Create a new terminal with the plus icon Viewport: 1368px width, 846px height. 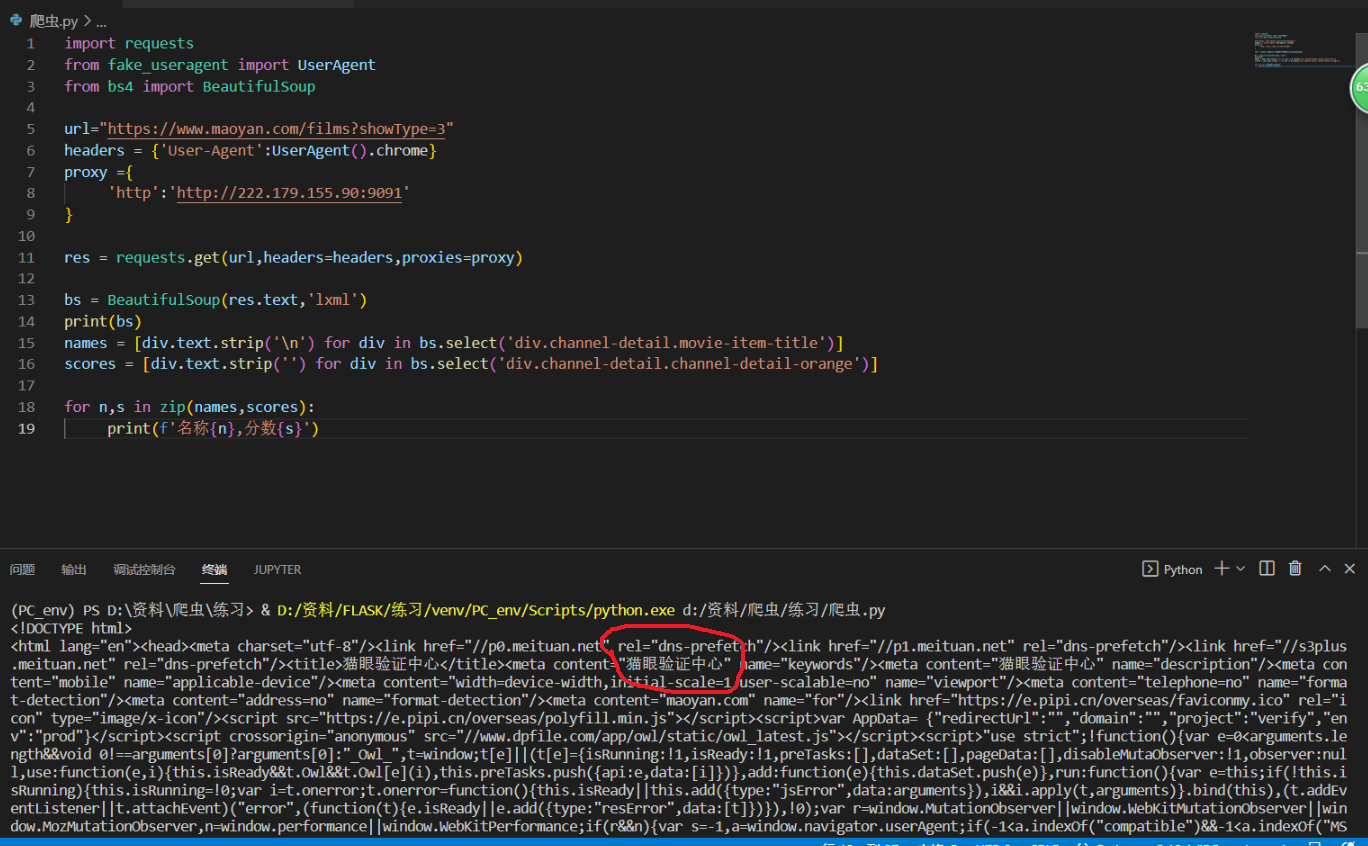(1221, 568)
